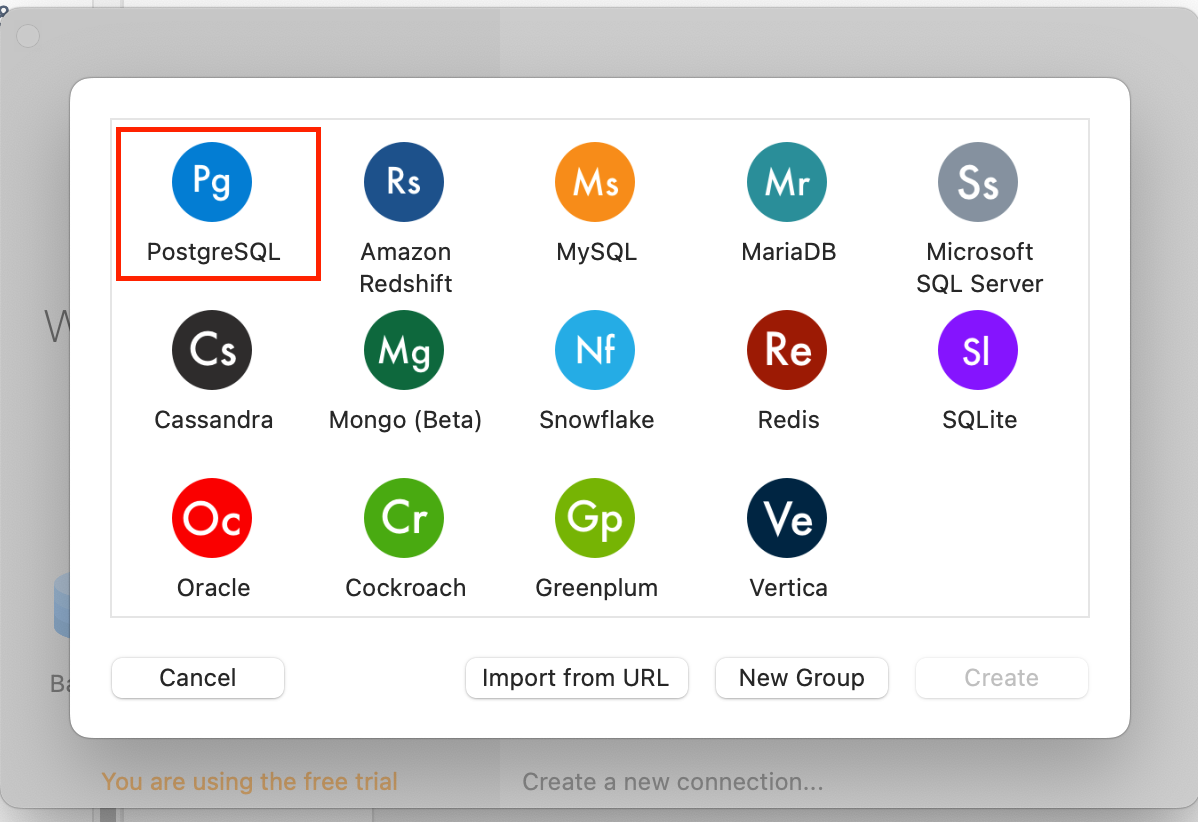Select the Vertica Ve icon
The height and width of the screenshot is (822, 1198).
[x=787, y=518]
